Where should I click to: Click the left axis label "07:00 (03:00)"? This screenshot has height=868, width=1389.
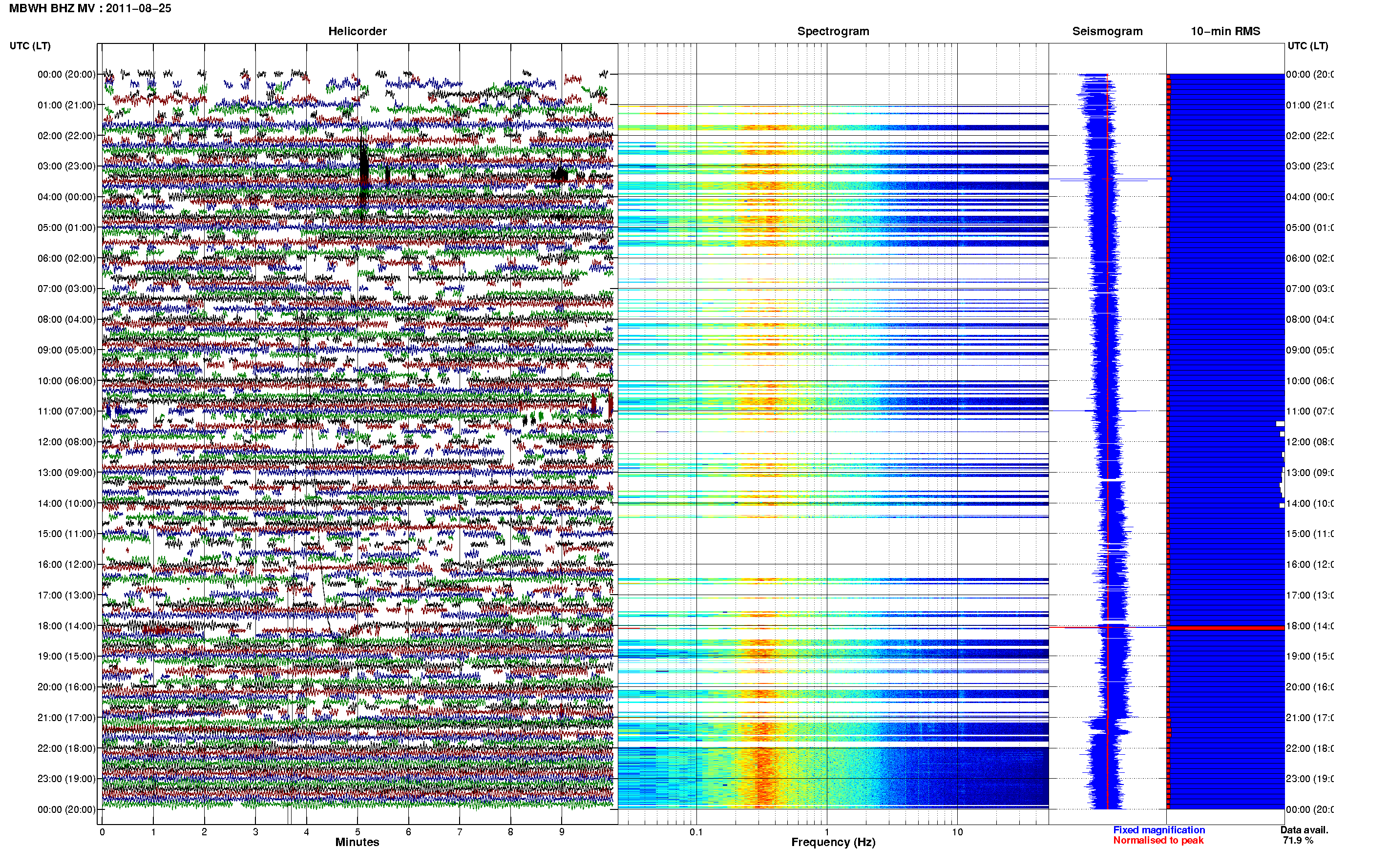coord(66,288)
